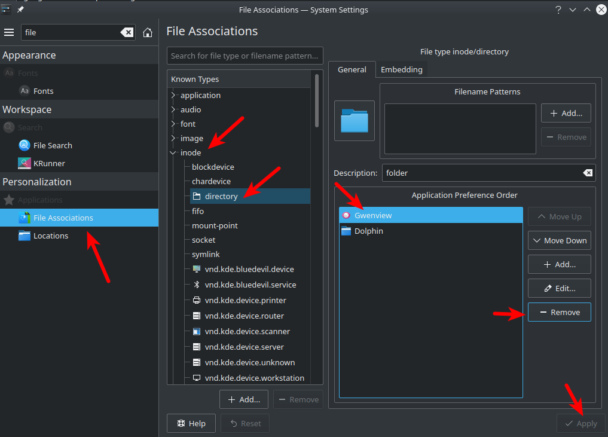608x437 pixels.
Task: Select fifo in type tree
Action: coord(197,211)
